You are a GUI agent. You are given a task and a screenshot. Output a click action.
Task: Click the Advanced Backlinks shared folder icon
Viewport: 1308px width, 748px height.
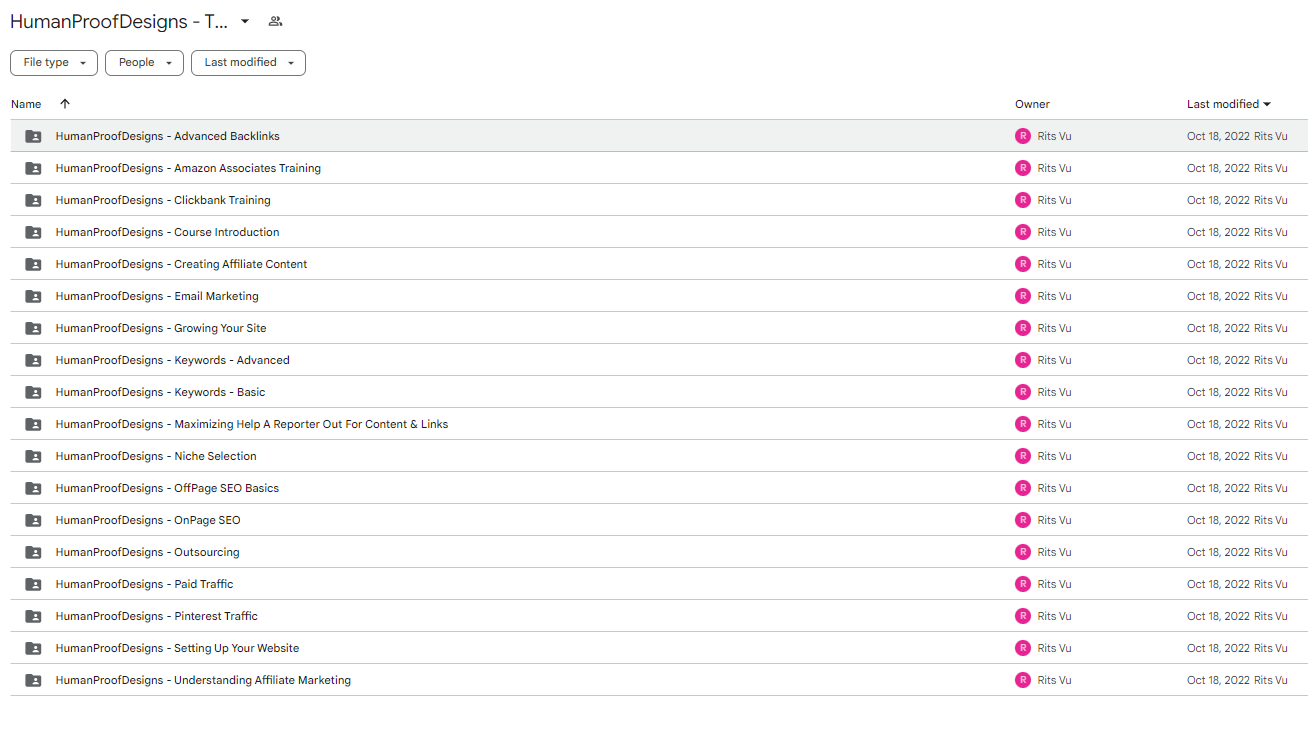pos(33,136)
